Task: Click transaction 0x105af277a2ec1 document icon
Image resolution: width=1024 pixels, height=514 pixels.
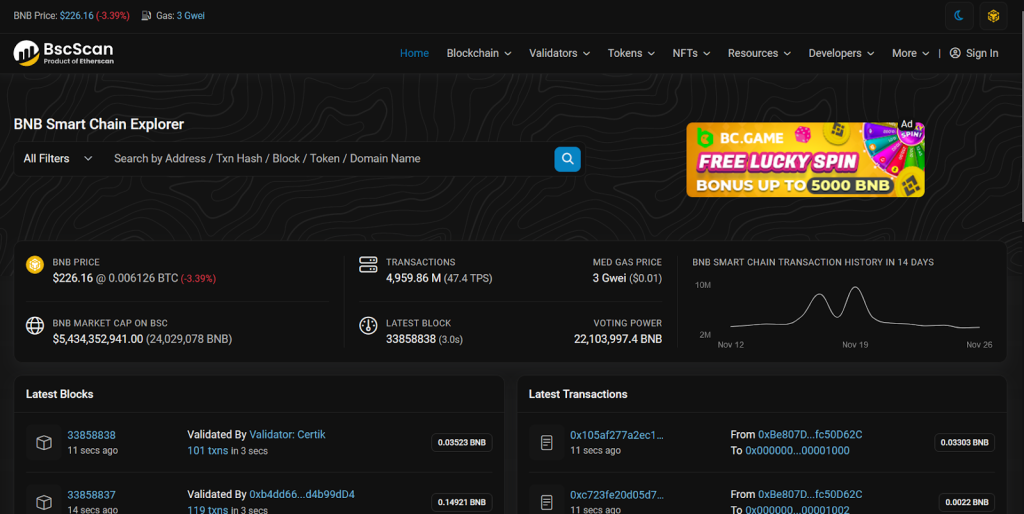Action: [546, 442]
